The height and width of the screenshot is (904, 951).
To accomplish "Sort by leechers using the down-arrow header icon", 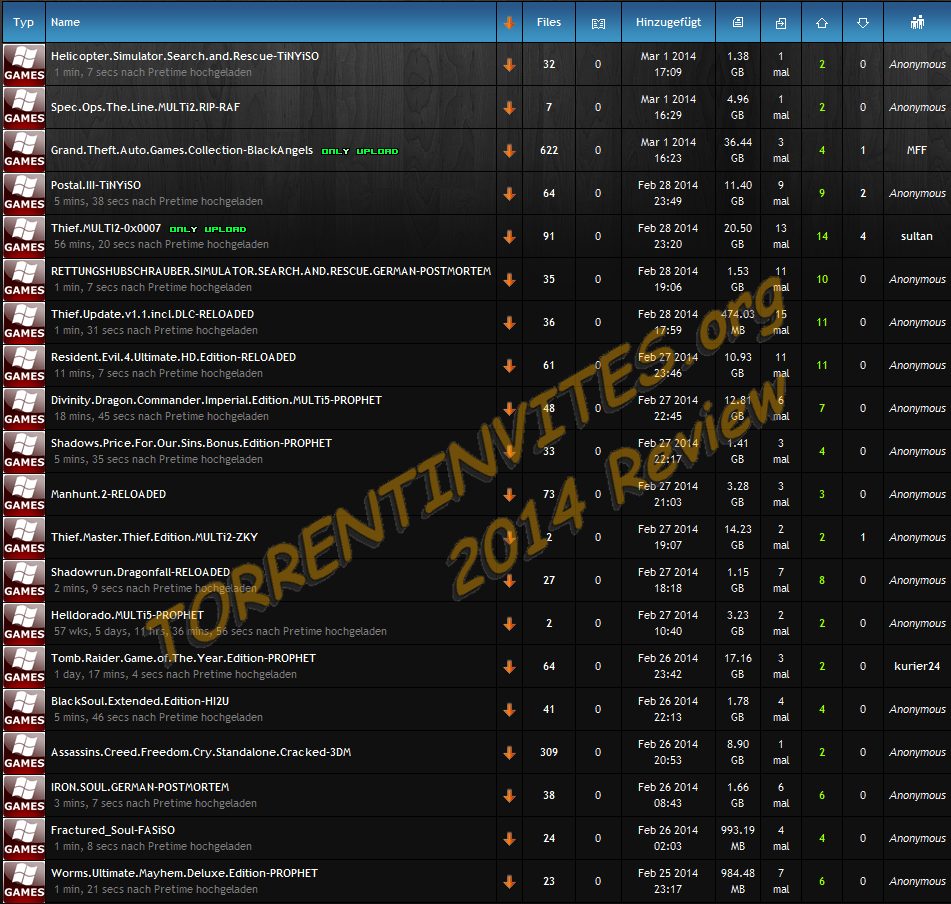I will pyautogui.click(x=863, y=23).
